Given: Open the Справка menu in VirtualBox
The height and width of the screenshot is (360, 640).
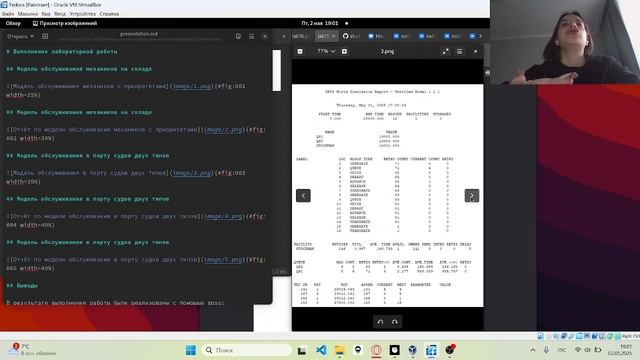Looking at the screenshot, I should tap(109, 14).
